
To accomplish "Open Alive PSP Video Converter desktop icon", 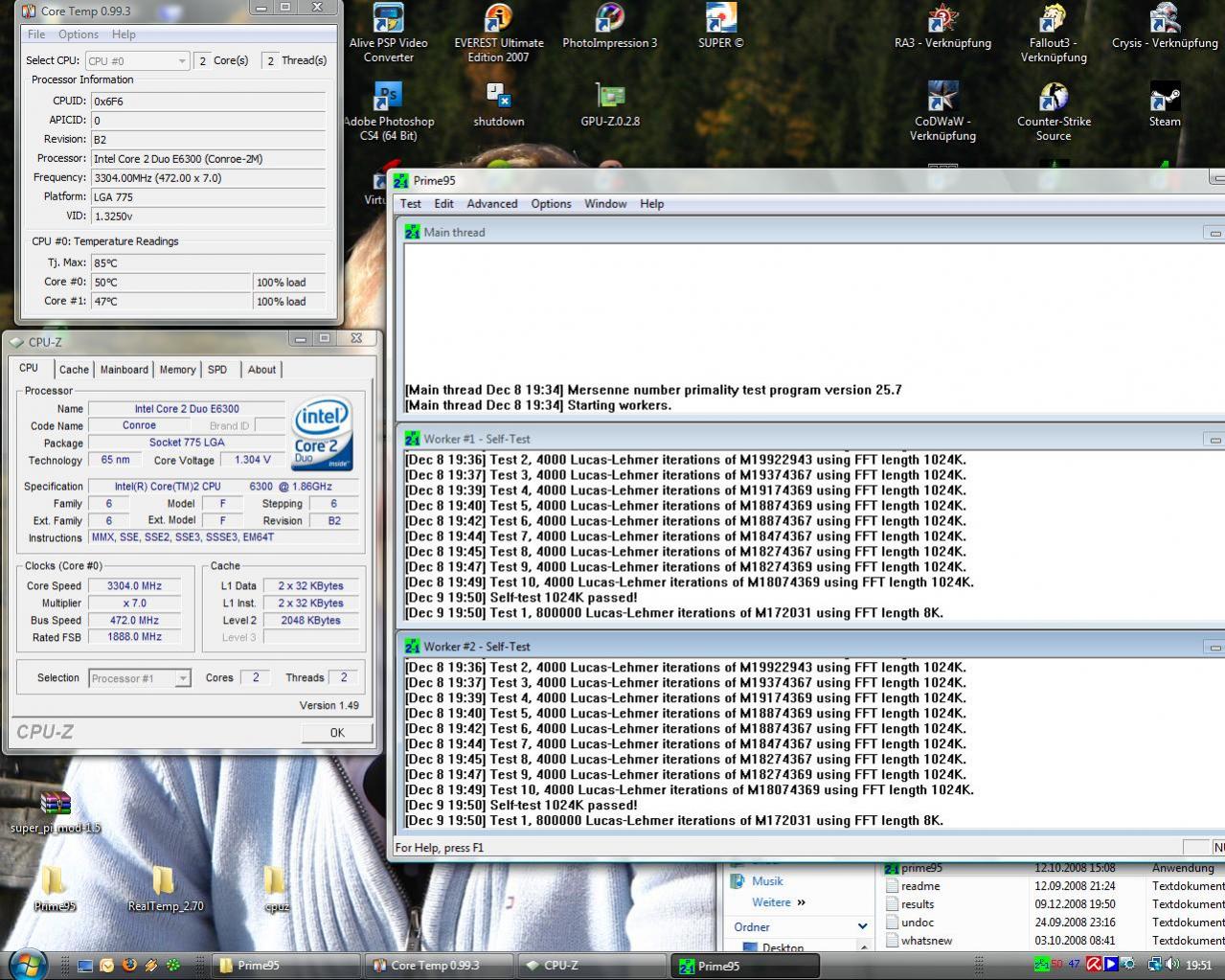I will coord(388,34).
